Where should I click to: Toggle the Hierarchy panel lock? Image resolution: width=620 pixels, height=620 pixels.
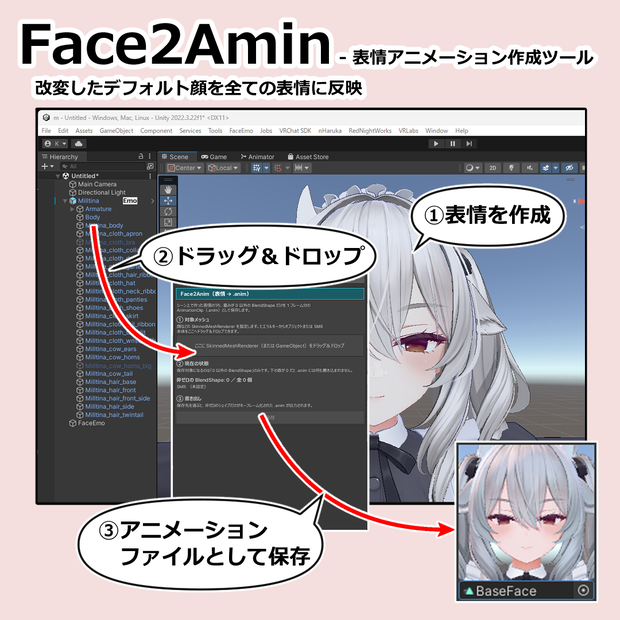140,156
